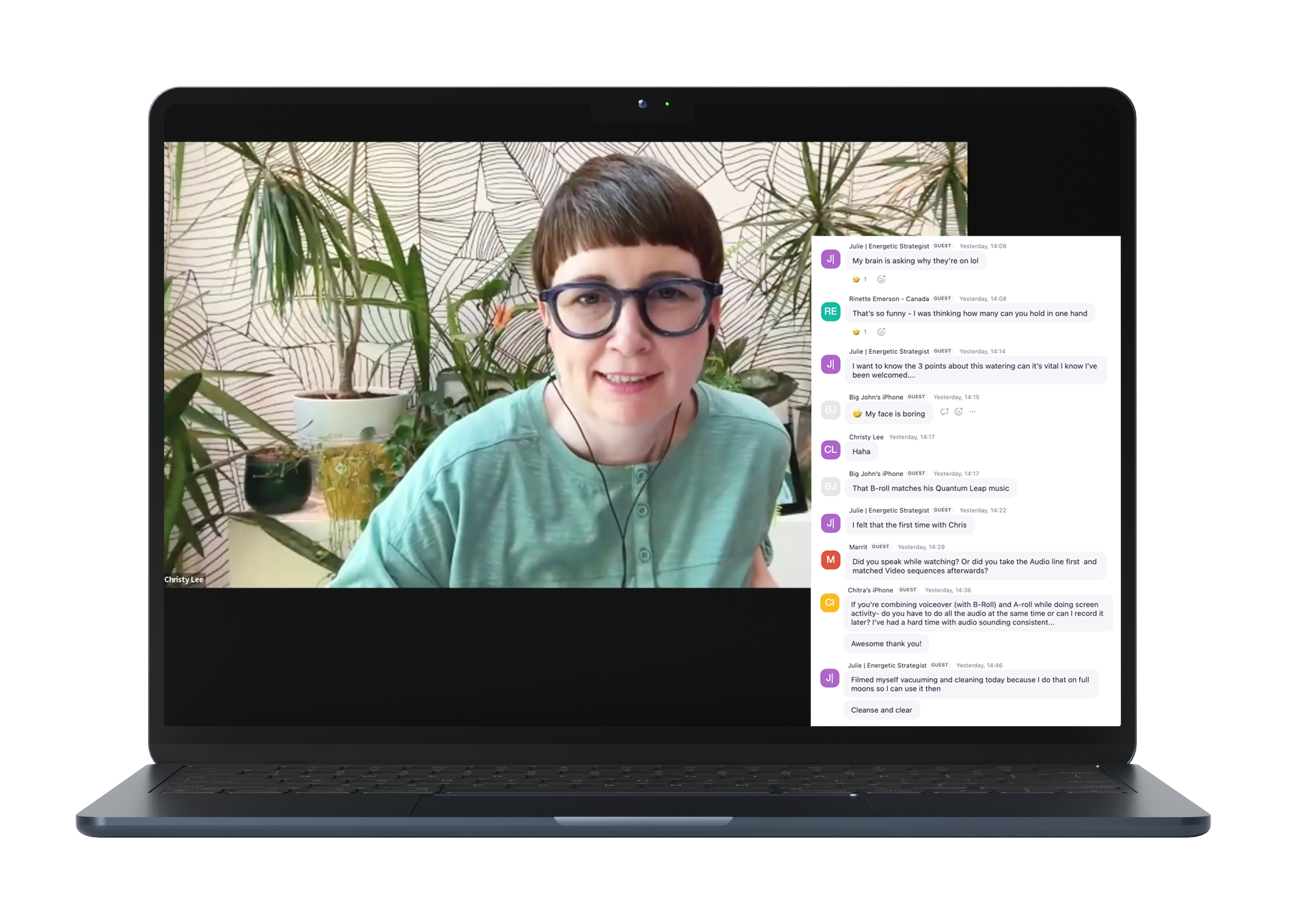Image resolution: width=1311 pixels, height=924 pixels.
Task: Click Chitra's yellow CI avatar
Action: (x=830, y=603)
